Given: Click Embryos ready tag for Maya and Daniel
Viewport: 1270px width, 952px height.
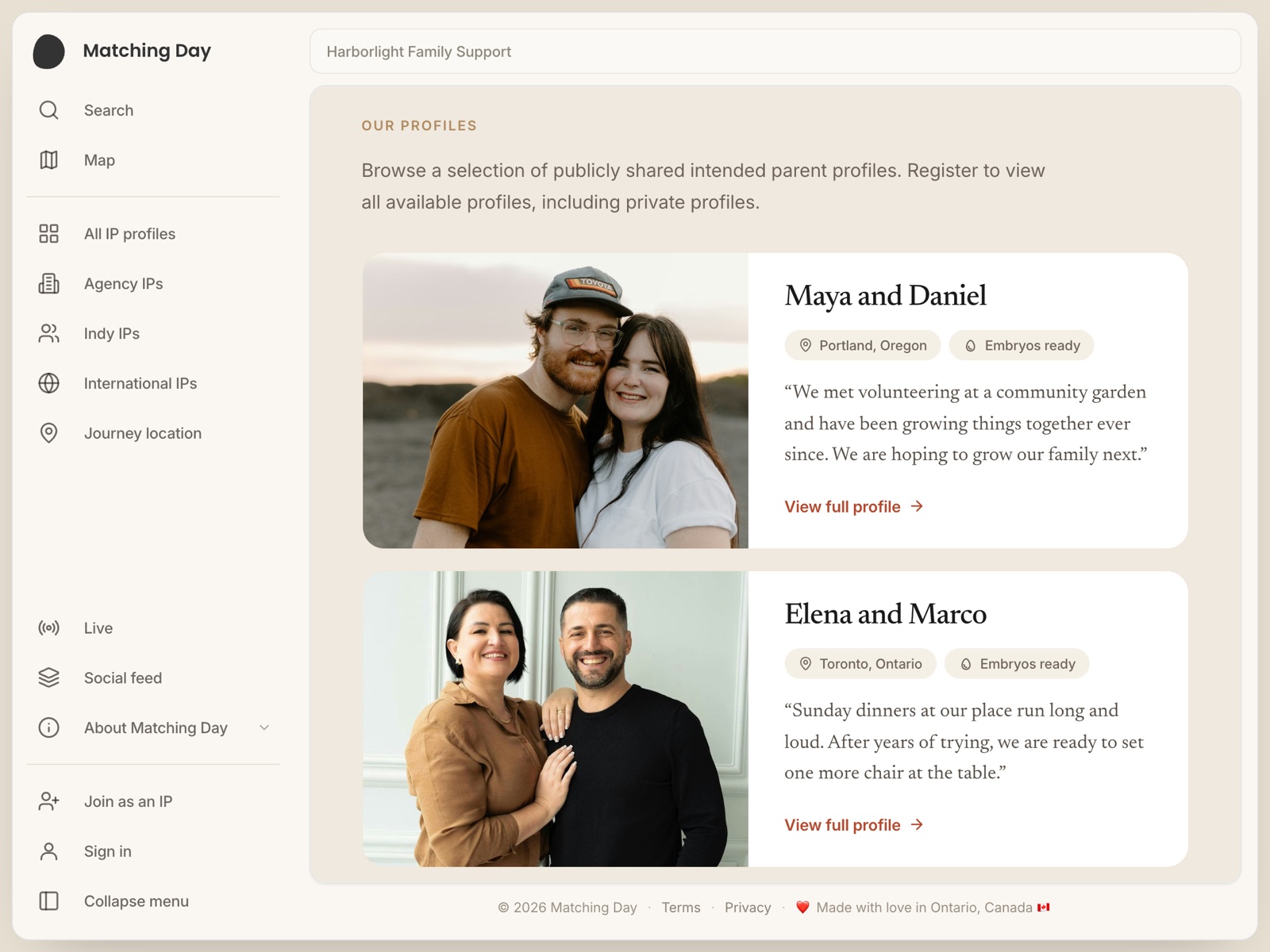Looking at the screenshot, I should 1022,345.
